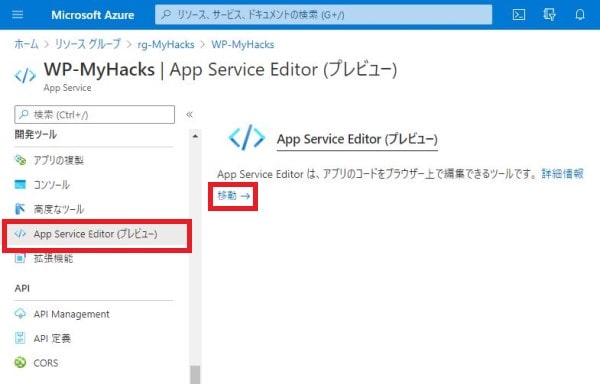The image size is (600, 384).
Task: Click the 開発ツール section header
Action: coord(36,134)
